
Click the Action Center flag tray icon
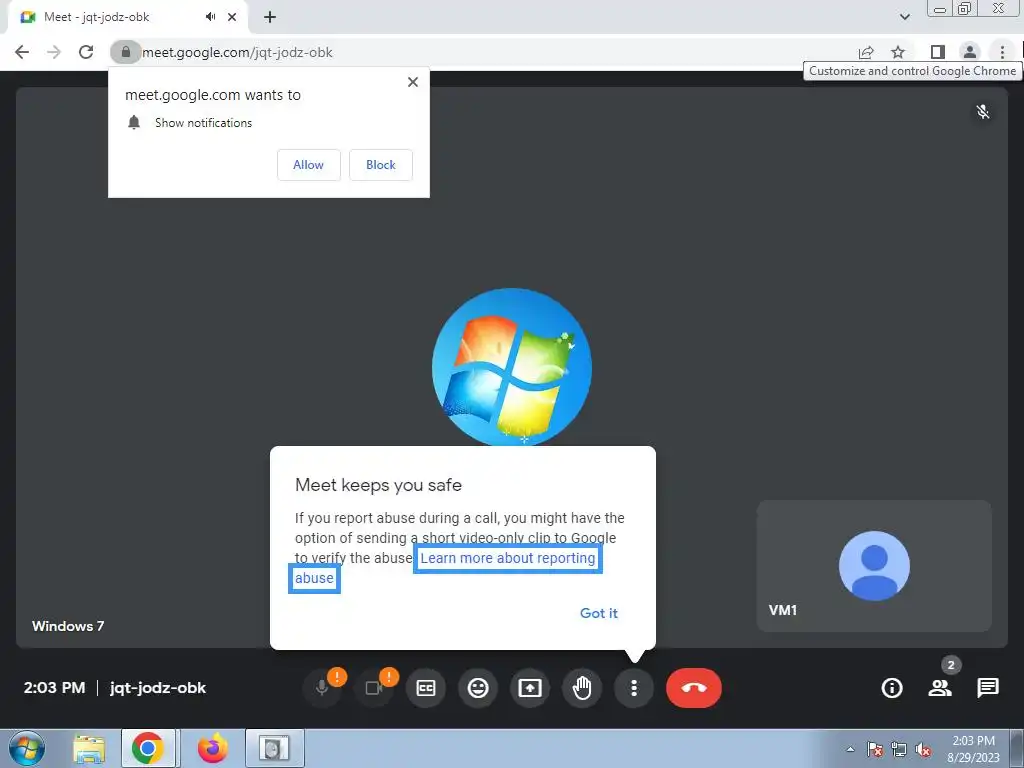pos(874,749)
